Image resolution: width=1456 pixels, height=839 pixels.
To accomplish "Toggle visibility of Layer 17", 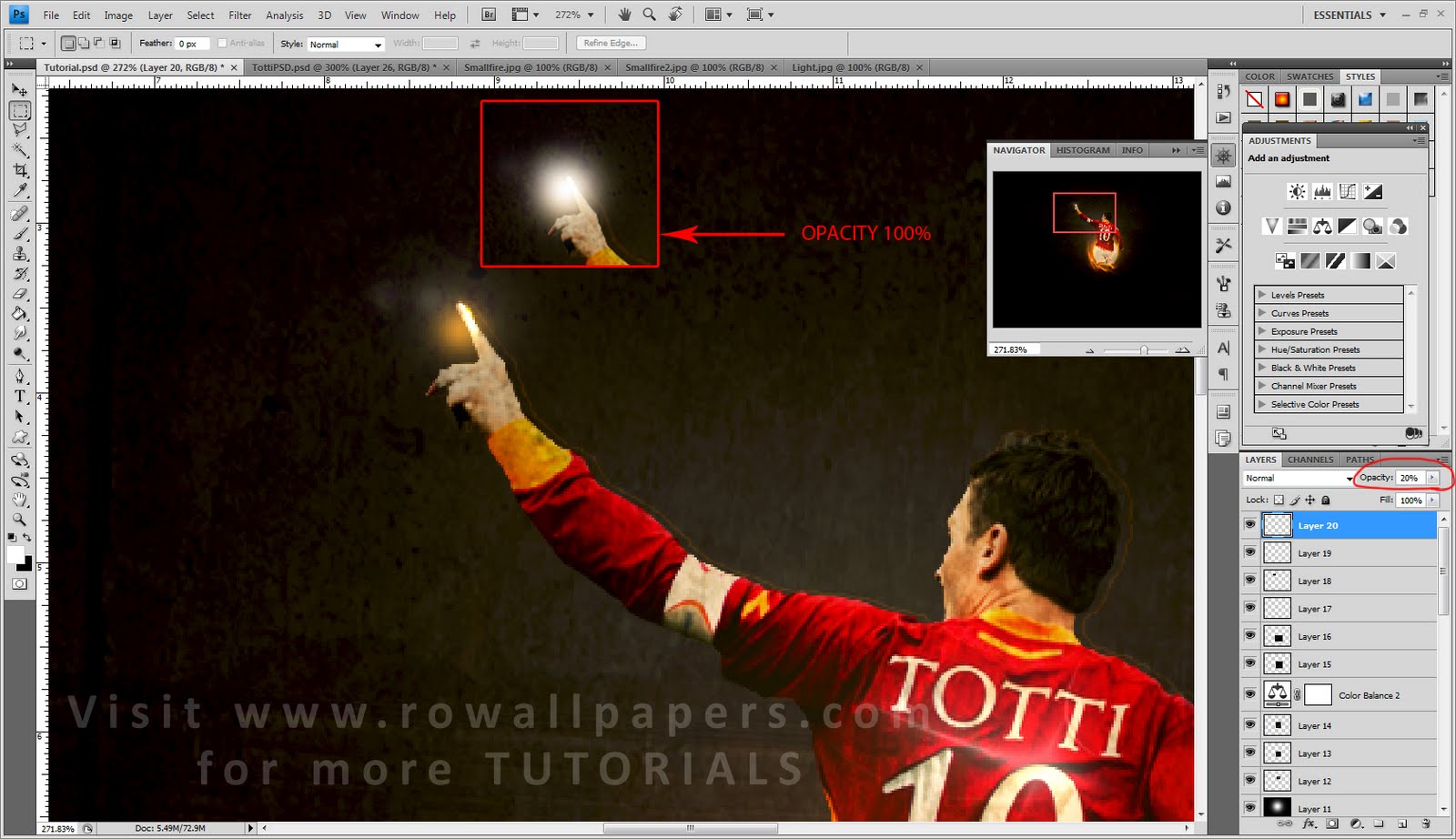I will [x=1250, y=608].
